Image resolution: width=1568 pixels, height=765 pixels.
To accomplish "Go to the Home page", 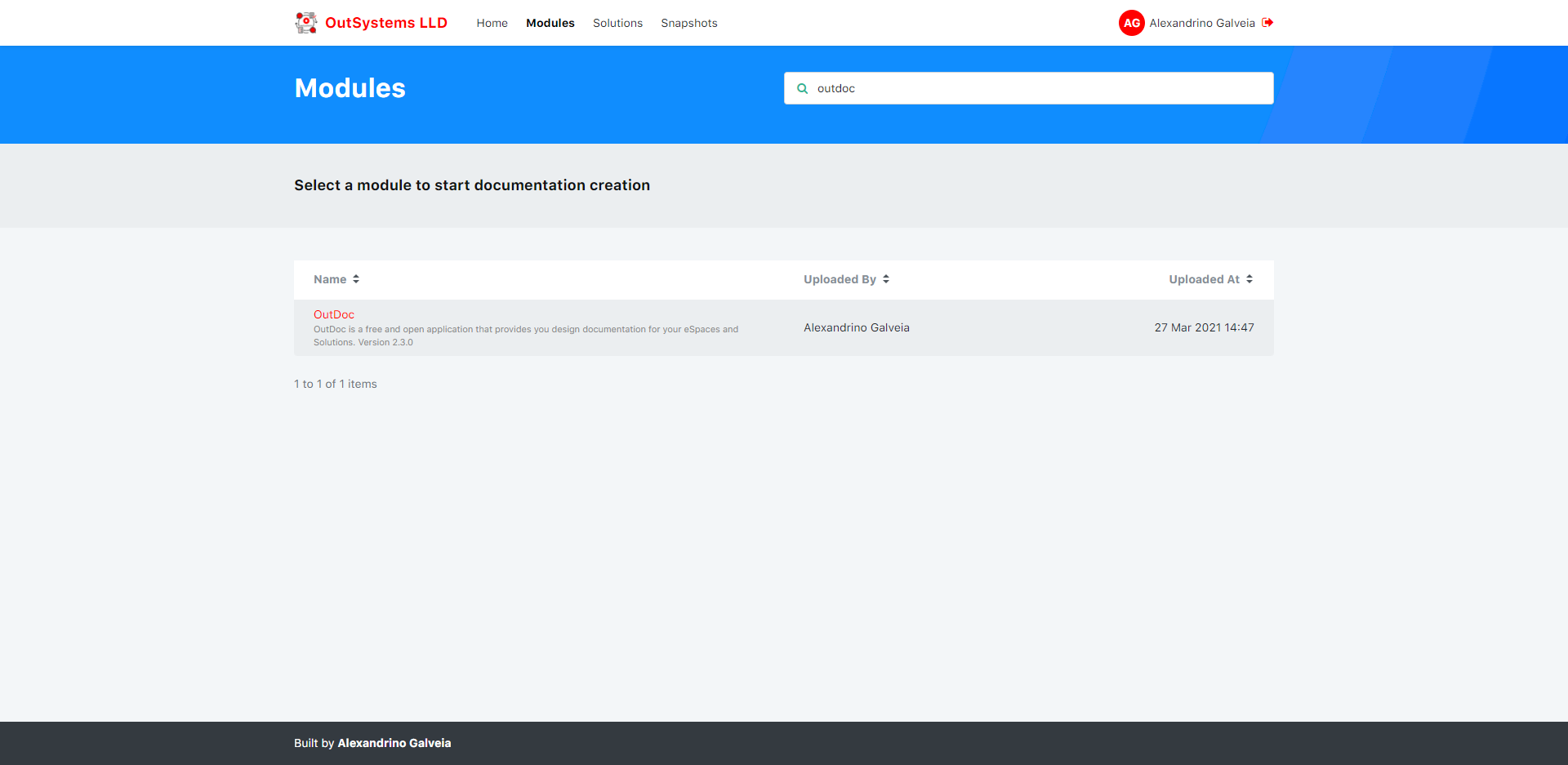I will click(492, 23).
